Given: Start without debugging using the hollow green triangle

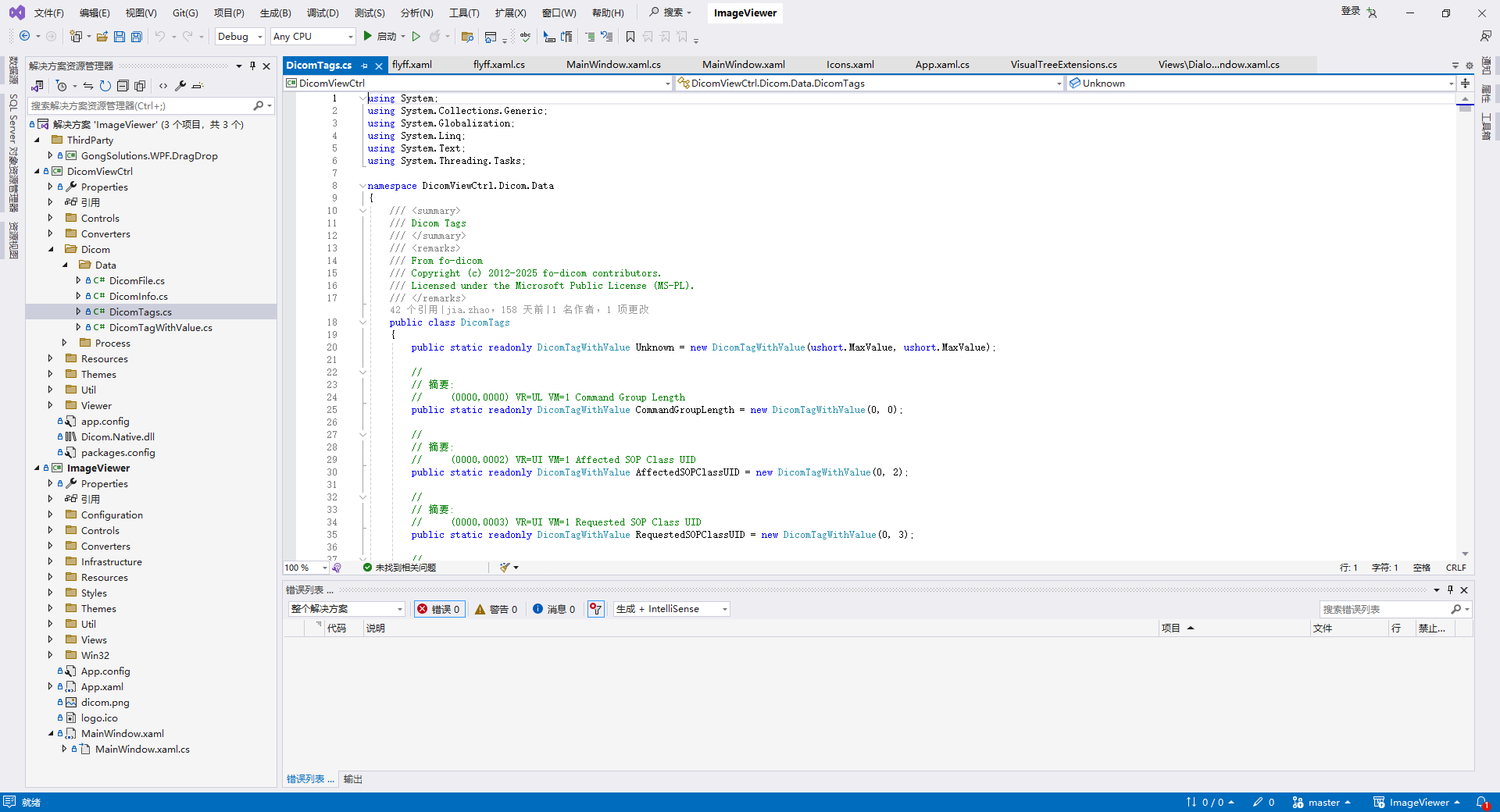Looking at the screenshot, I should (x=416, y=37).
